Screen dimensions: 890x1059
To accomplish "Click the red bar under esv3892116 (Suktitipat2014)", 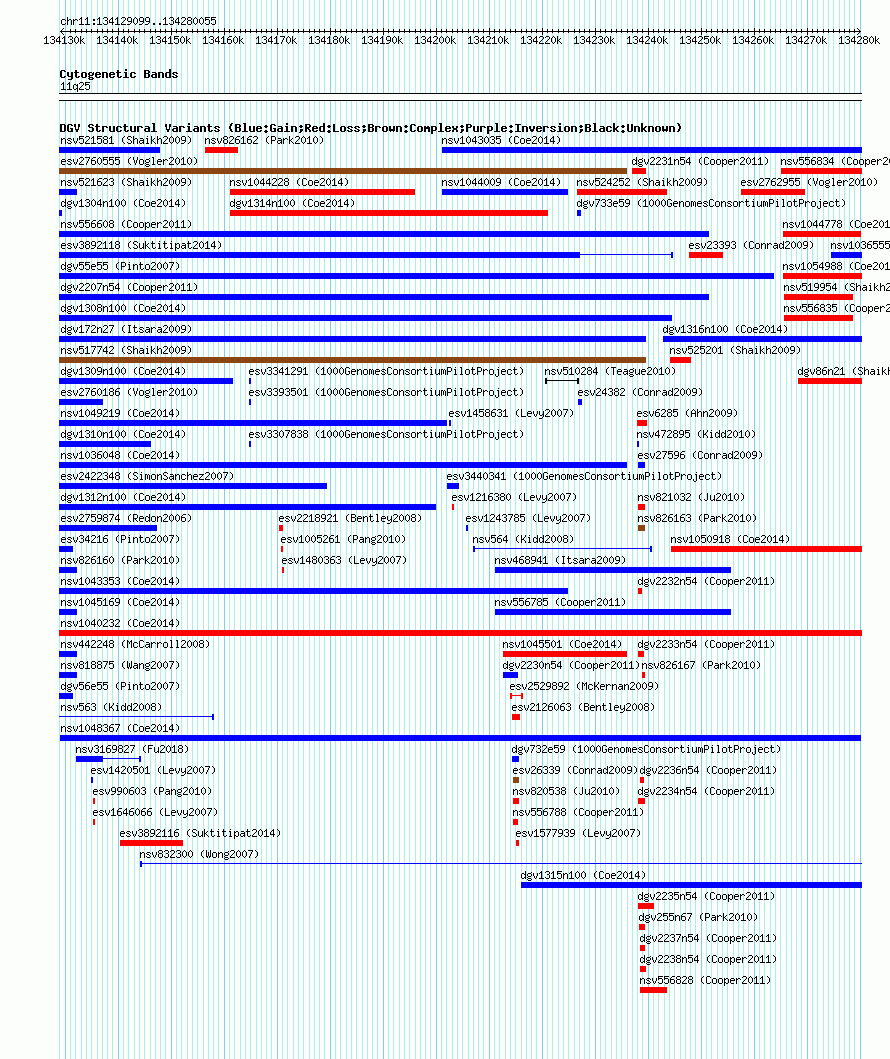I will (x=151, y=843).
